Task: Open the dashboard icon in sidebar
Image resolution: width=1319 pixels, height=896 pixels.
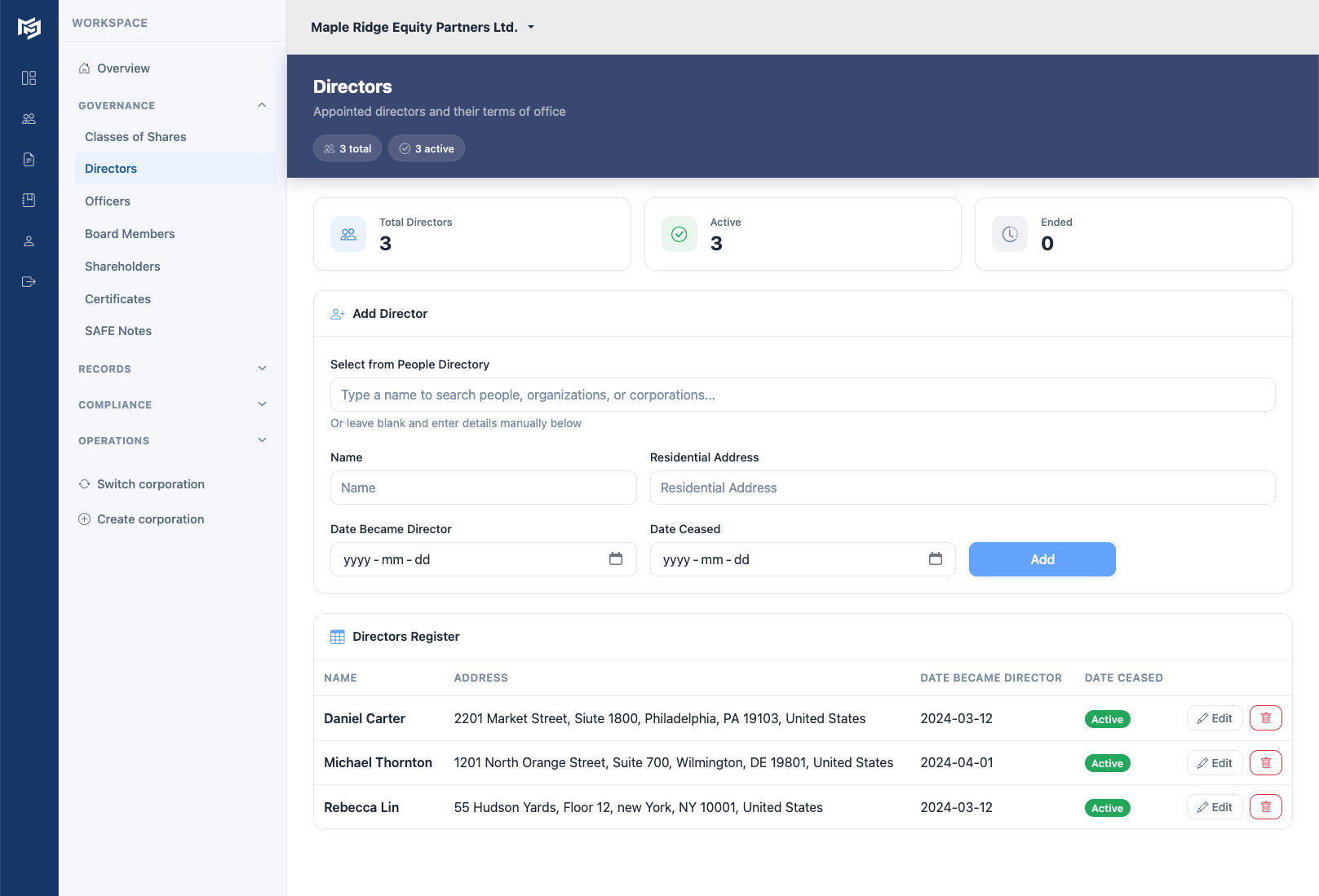Action: pyautogui.click(x=29, y=77)
